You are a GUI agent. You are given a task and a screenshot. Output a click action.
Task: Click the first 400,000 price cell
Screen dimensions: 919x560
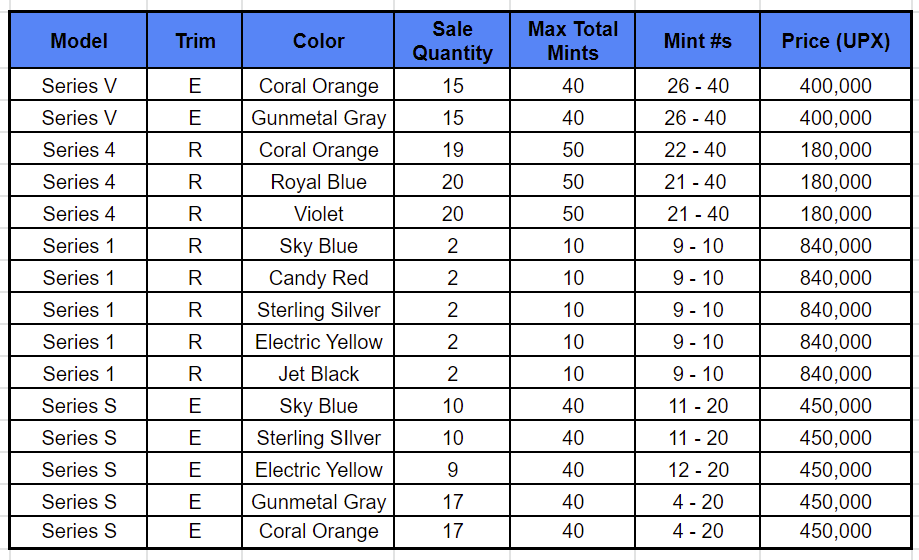[x=835, y=86]
